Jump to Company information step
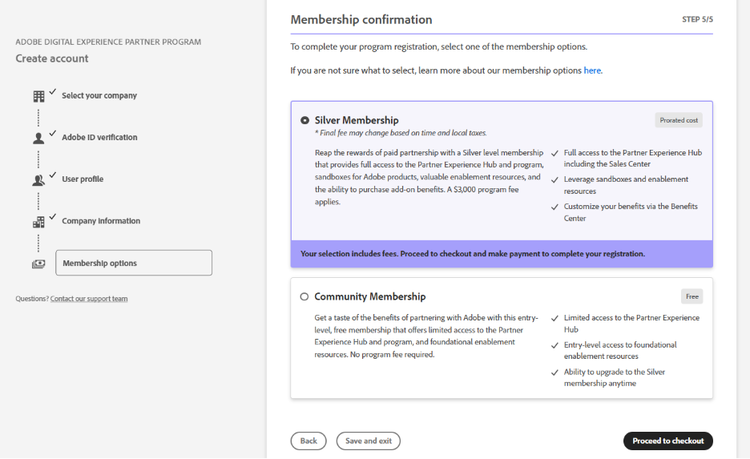 (x=100, y=221)
